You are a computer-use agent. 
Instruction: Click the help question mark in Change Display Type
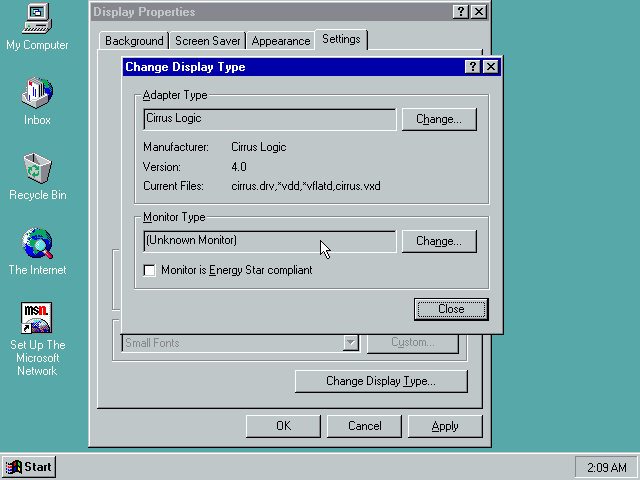point(472,67)
